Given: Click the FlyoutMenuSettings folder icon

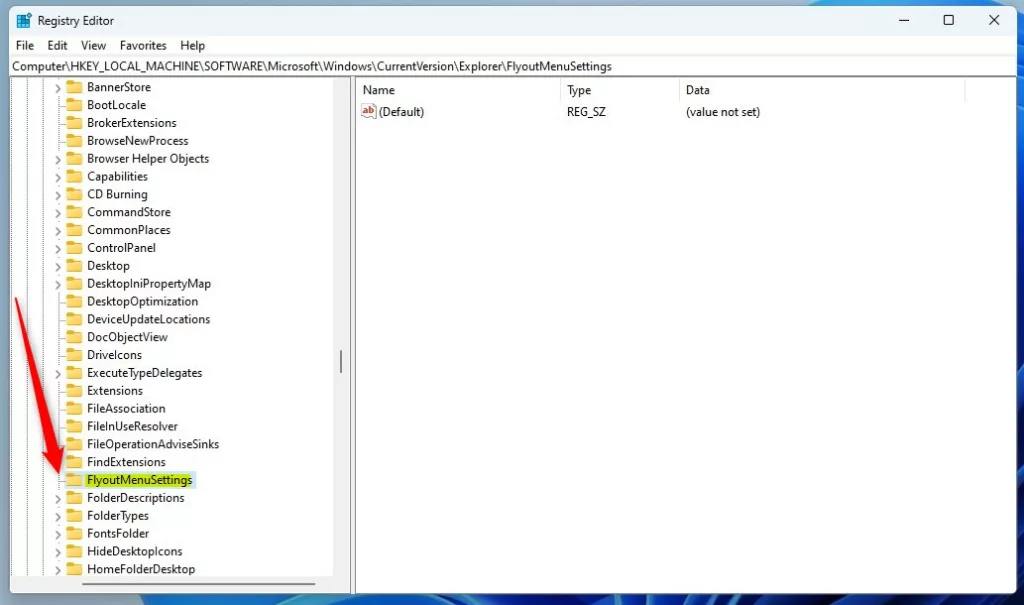Looking at the screenshot, I should [x=74, y=480].
